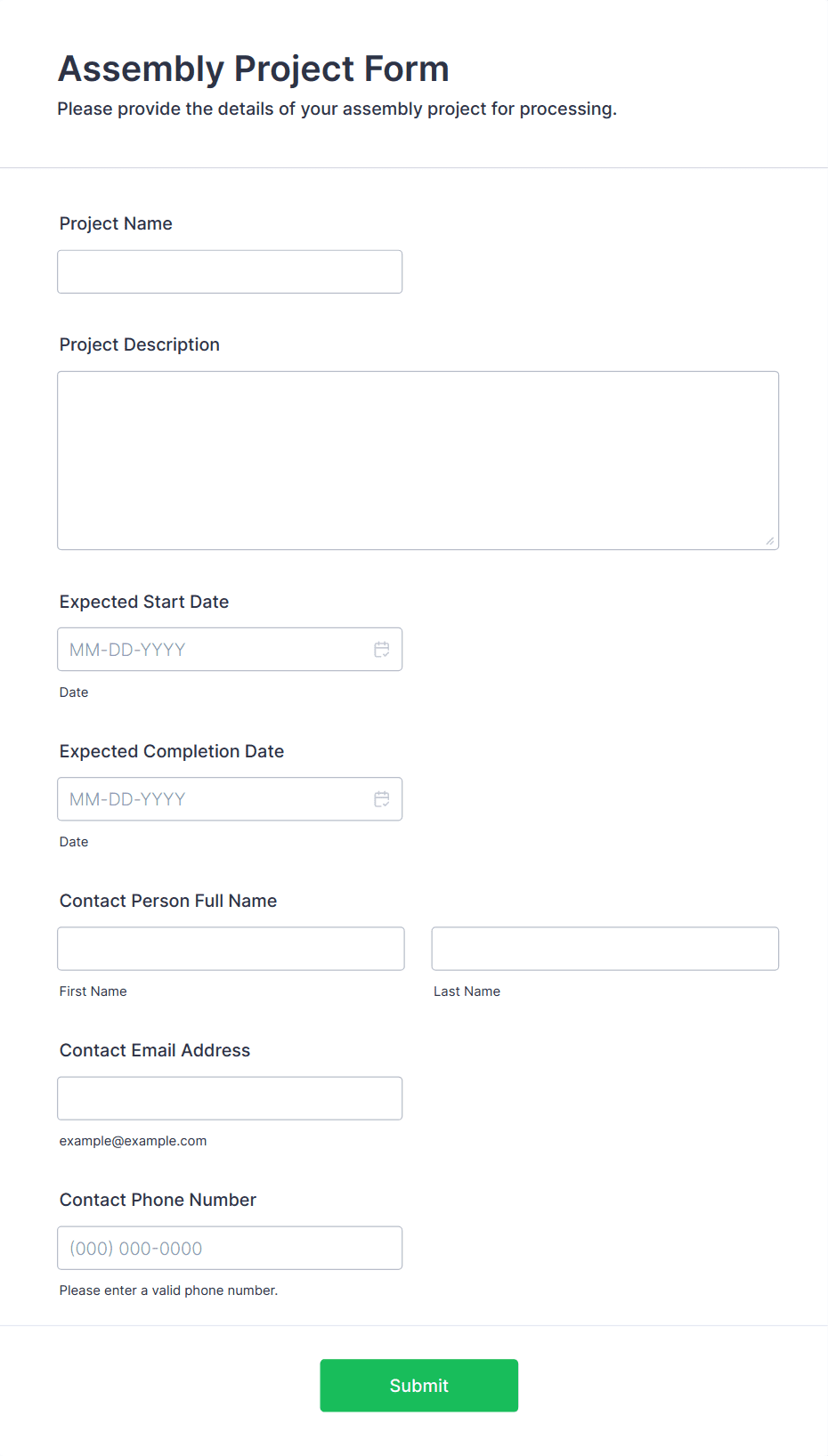
Task: Click the Expected Start Date label
Action: pos(144,602)
